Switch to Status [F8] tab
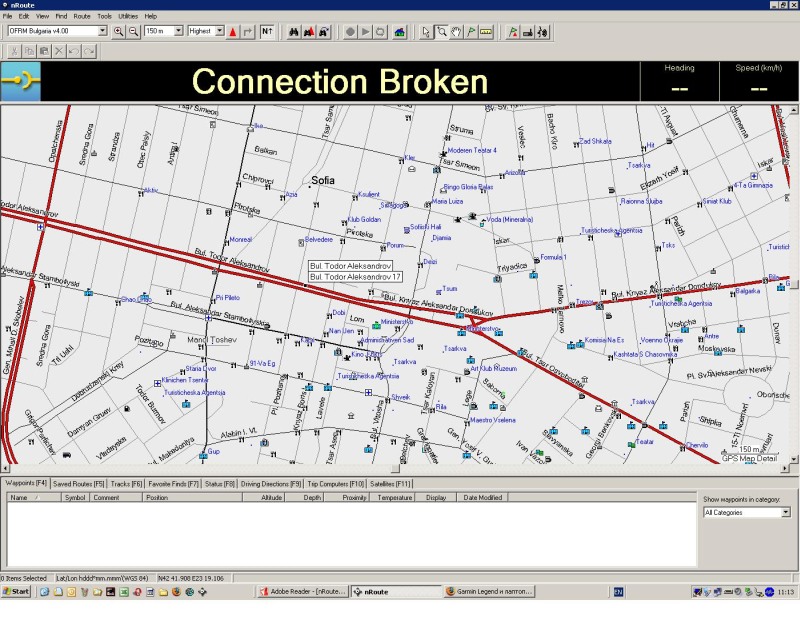 (220, 484)
